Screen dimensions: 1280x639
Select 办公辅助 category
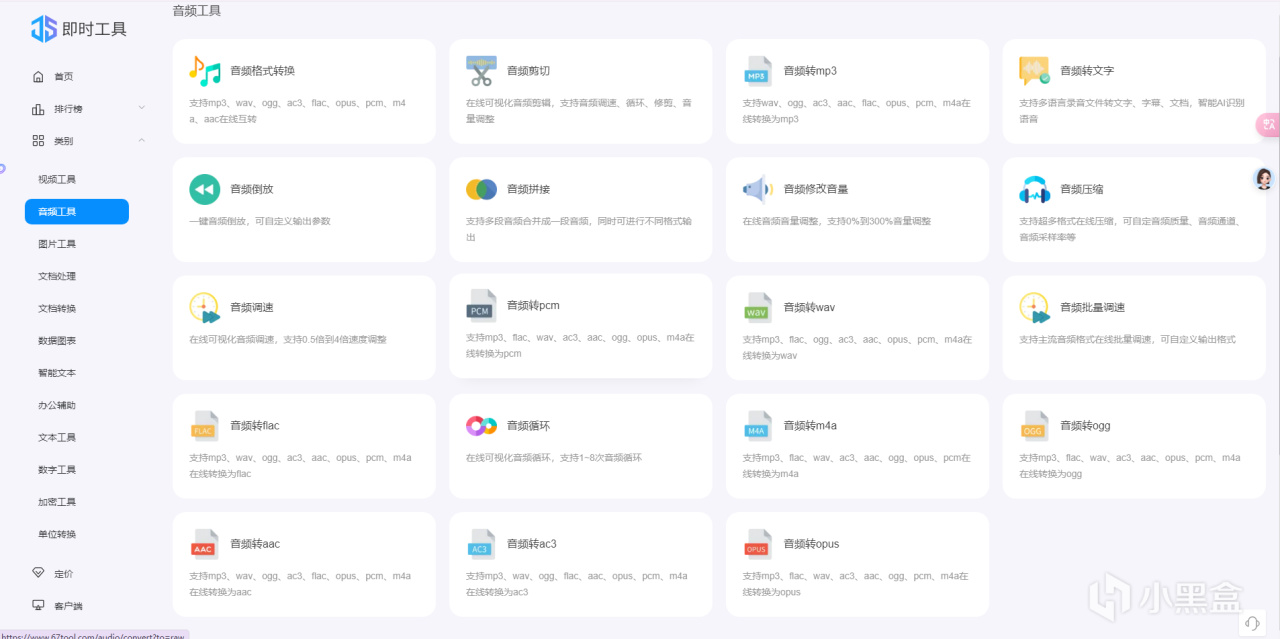pyautogui.click(x=57, y=406)
